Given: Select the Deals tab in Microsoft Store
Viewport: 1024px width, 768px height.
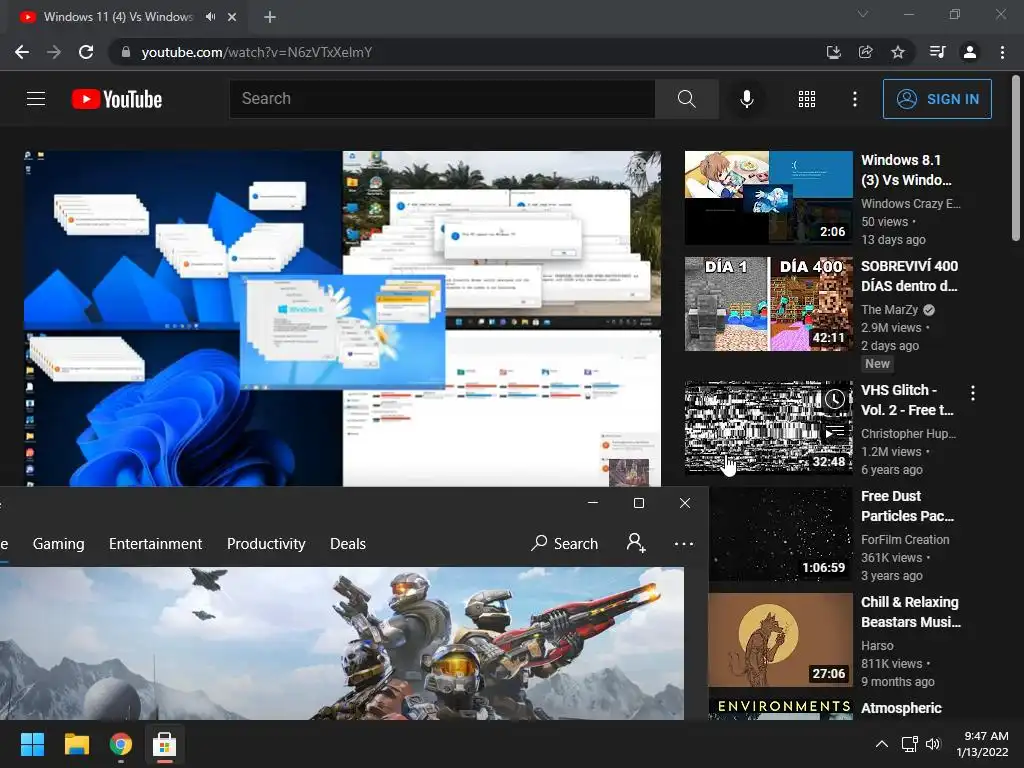Looking at the screenshot, I should coord(347,543).
